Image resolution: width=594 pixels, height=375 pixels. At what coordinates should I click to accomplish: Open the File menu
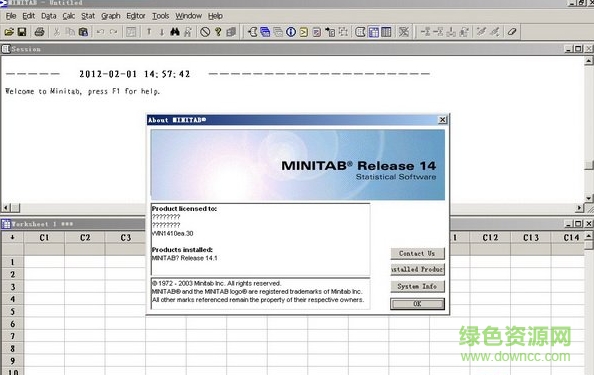(x=11, y=16)
